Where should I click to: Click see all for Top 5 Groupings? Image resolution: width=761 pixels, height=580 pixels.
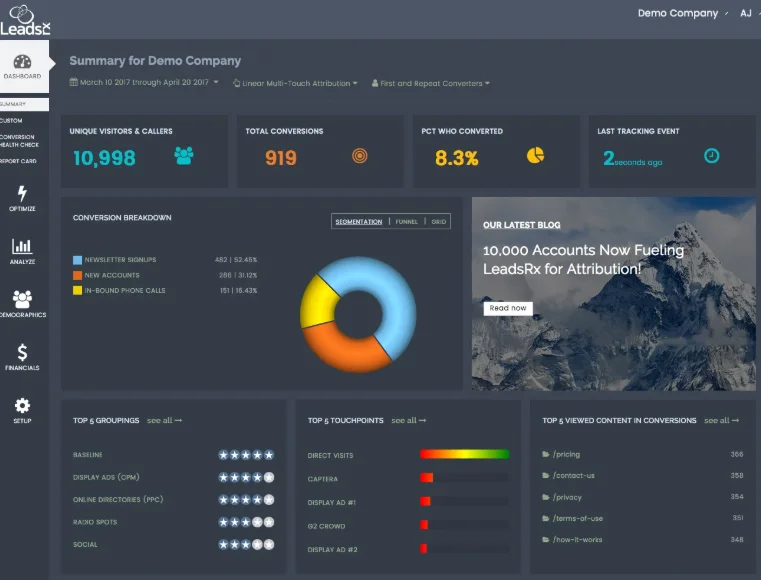tap(164, 421)
